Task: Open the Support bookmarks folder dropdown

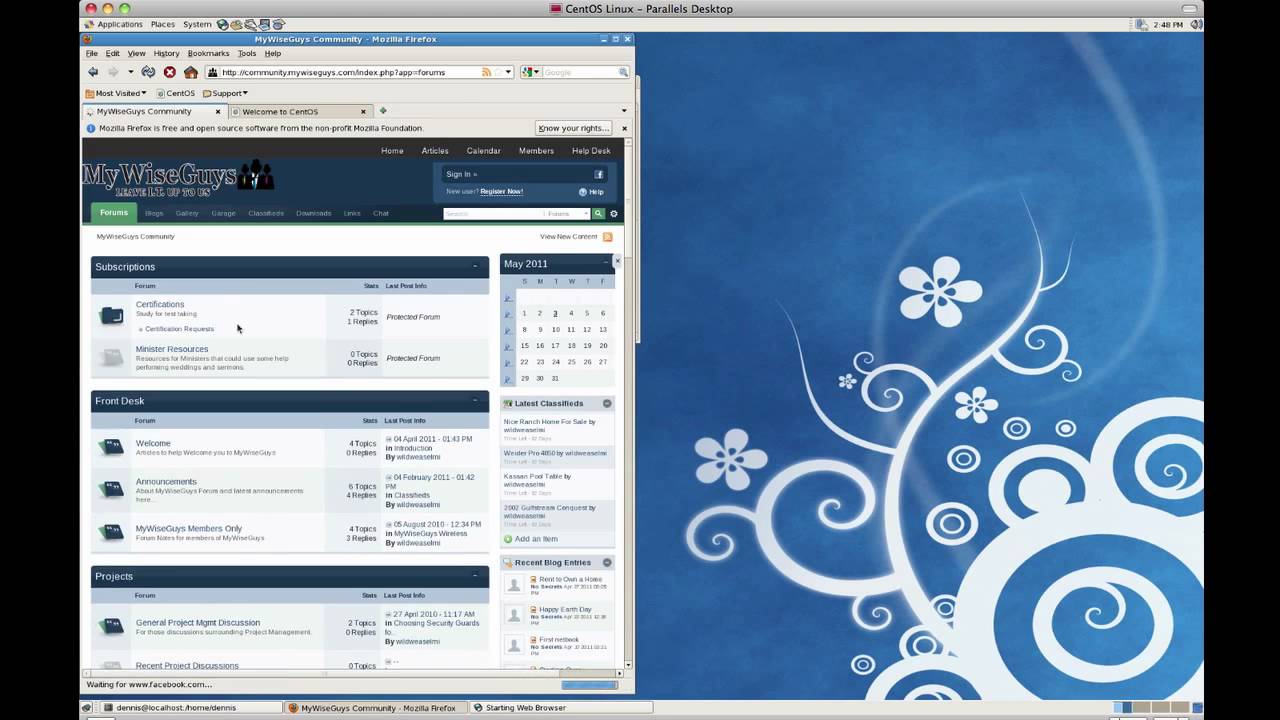Action: coord(225,93)
